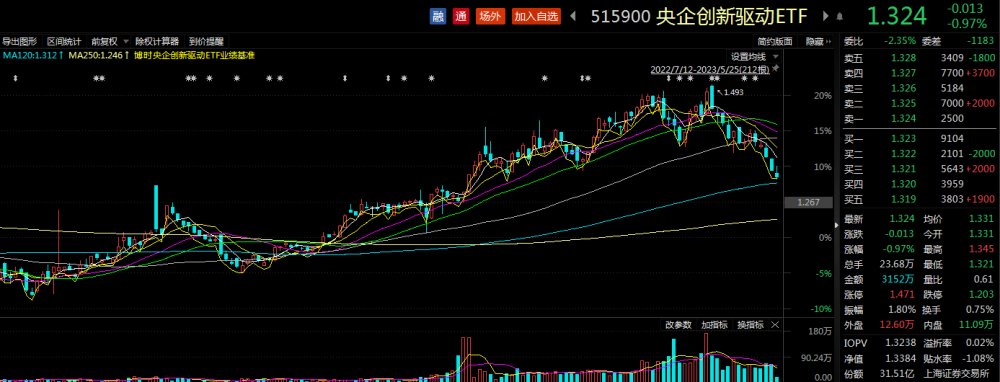Select 前复权 adjustment mode

(105, 41)
